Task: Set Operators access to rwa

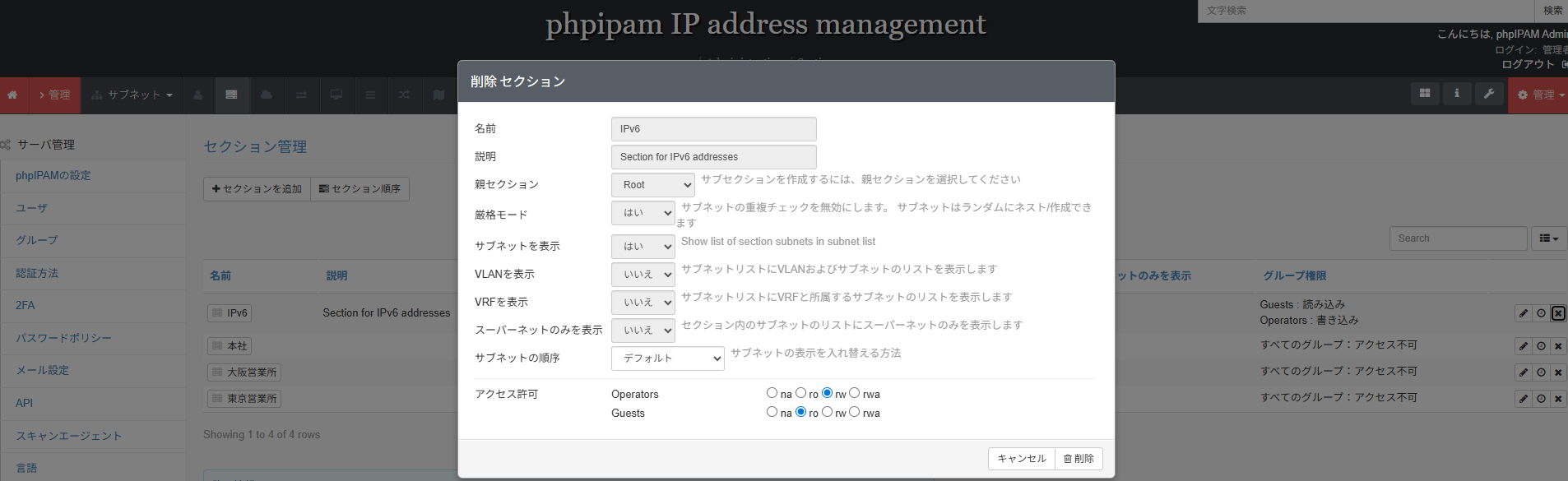Action: coord(854,393)
